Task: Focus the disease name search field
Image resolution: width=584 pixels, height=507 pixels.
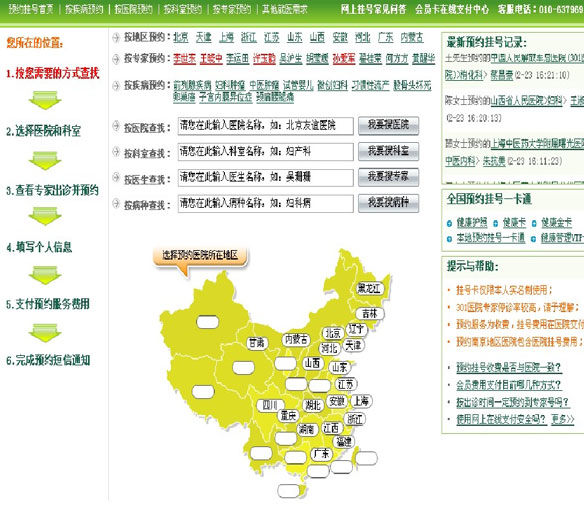Action: point(266,203)
